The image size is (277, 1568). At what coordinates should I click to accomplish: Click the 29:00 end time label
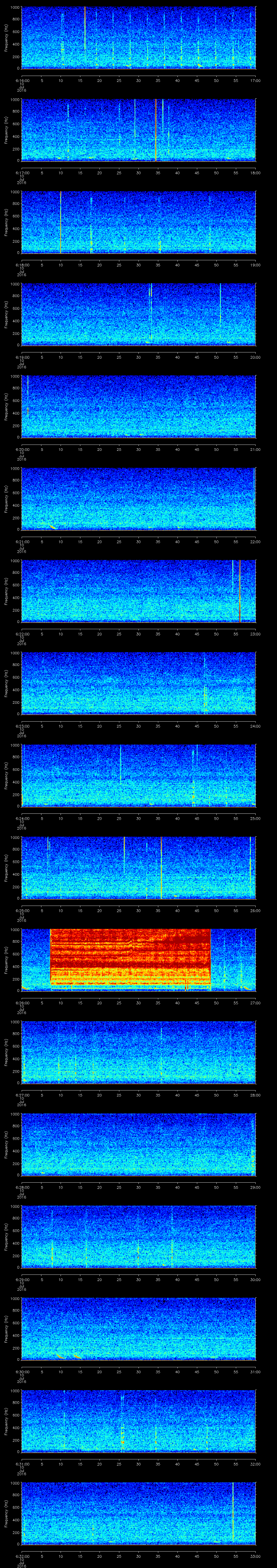click(x=256, y=1187)
